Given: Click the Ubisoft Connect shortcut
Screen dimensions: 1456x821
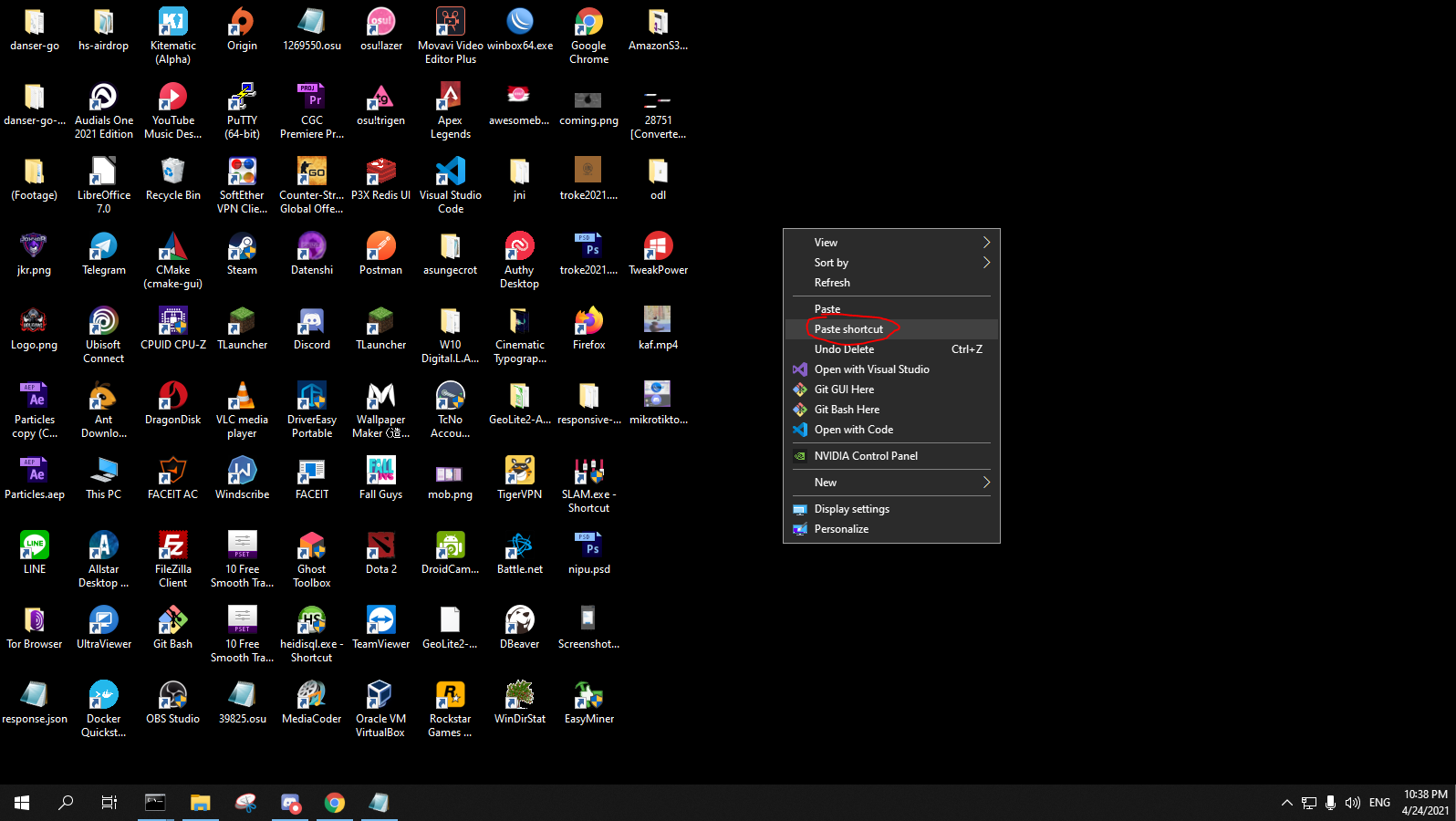Looking at the screenshot, I should (103, 335).
